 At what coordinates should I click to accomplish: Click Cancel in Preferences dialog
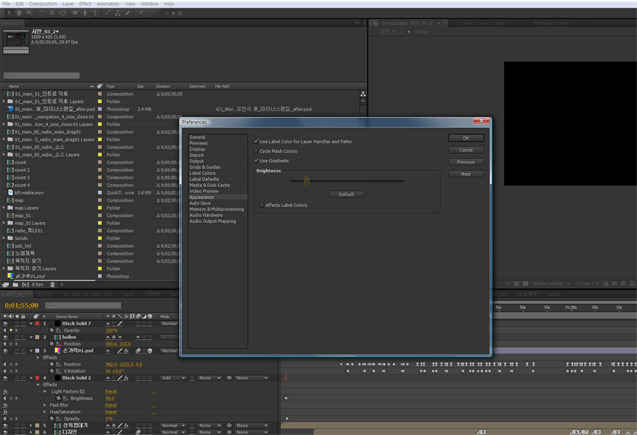pos(466,150)
